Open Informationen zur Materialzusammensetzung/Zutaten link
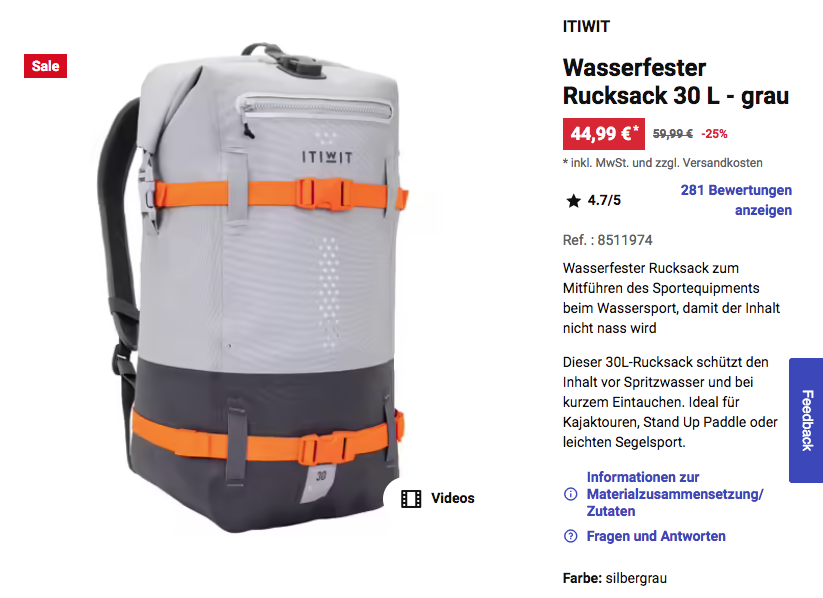The height and width of the screenshot is (598, 823). (674, 494)
